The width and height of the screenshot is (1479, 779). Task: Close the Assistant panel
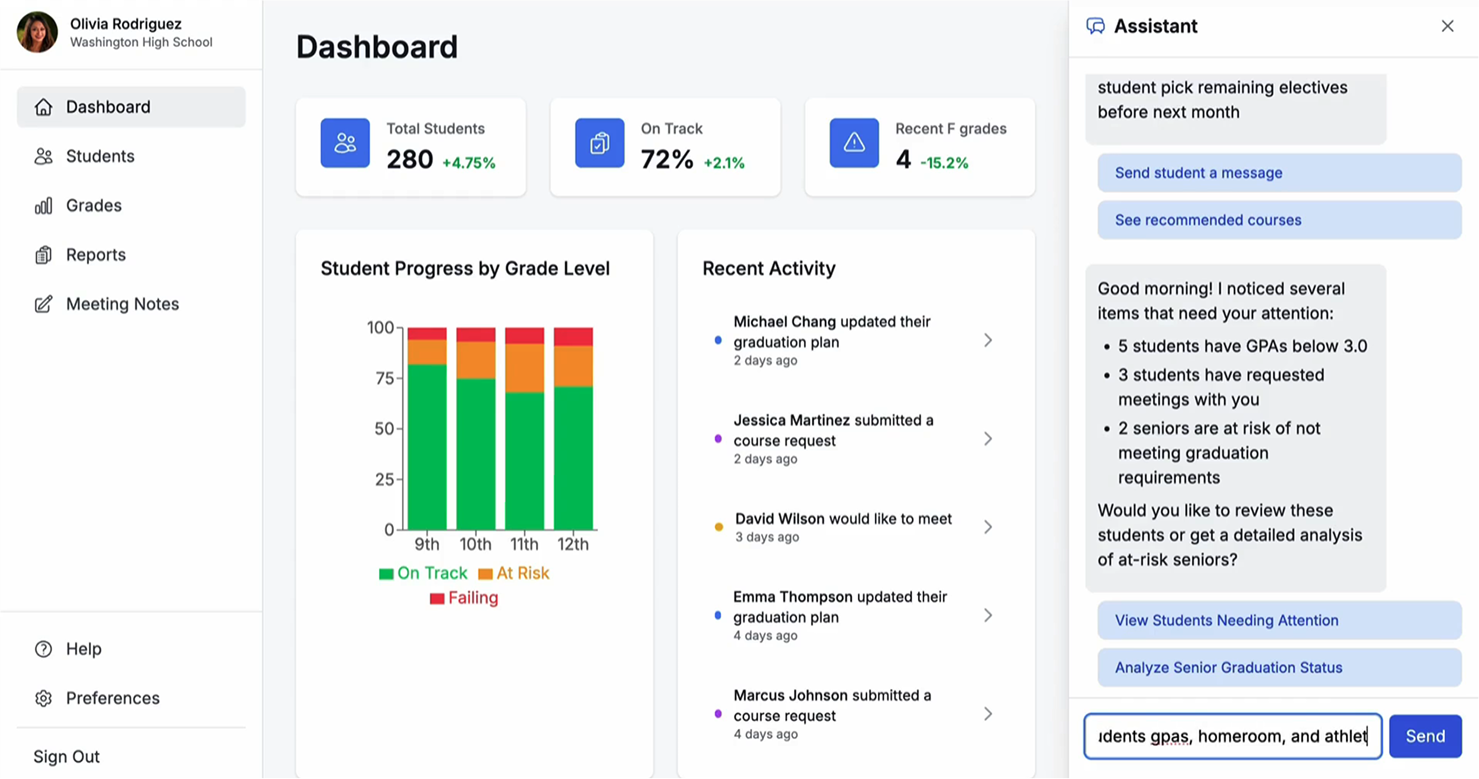click(x=1447, y=26)
